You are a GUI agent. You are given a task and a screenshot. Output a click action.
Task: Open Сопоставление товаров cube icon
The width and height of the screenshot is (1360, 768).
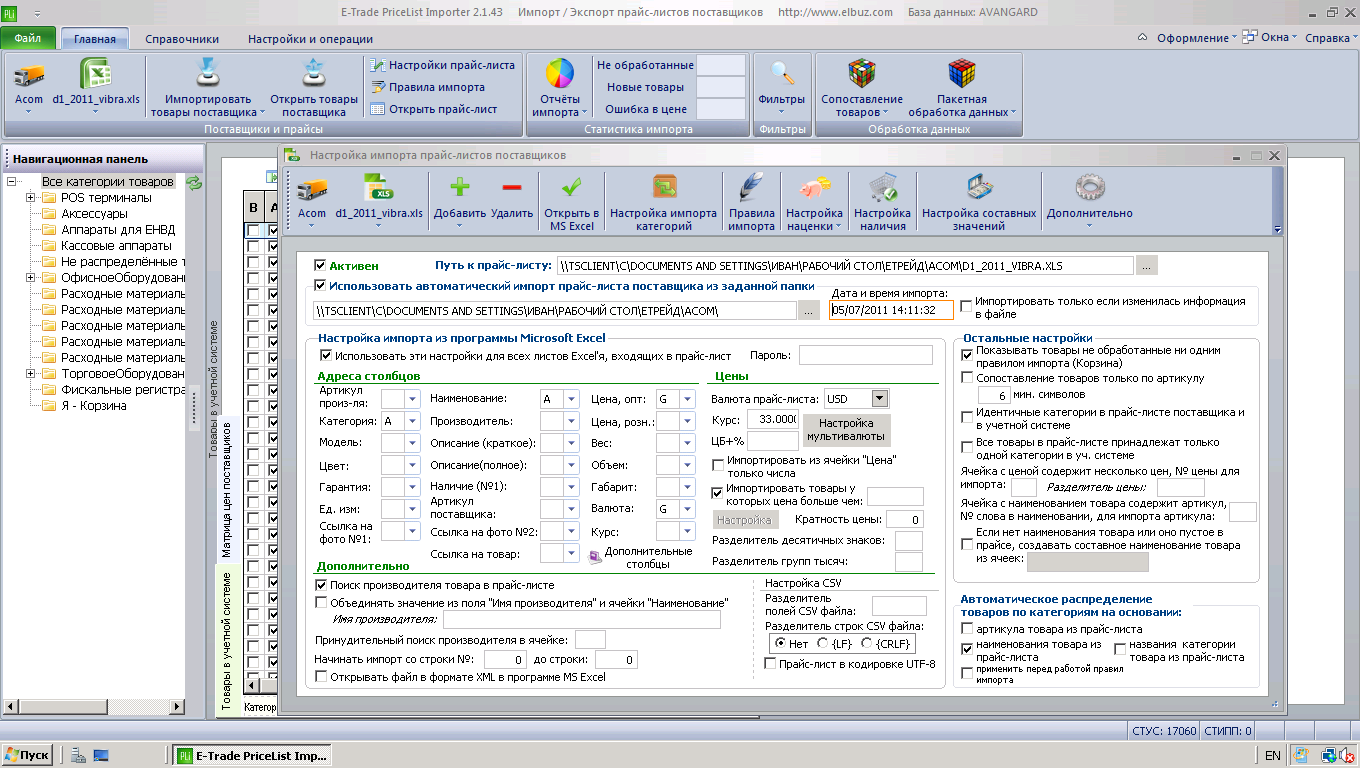click(862, 75)
